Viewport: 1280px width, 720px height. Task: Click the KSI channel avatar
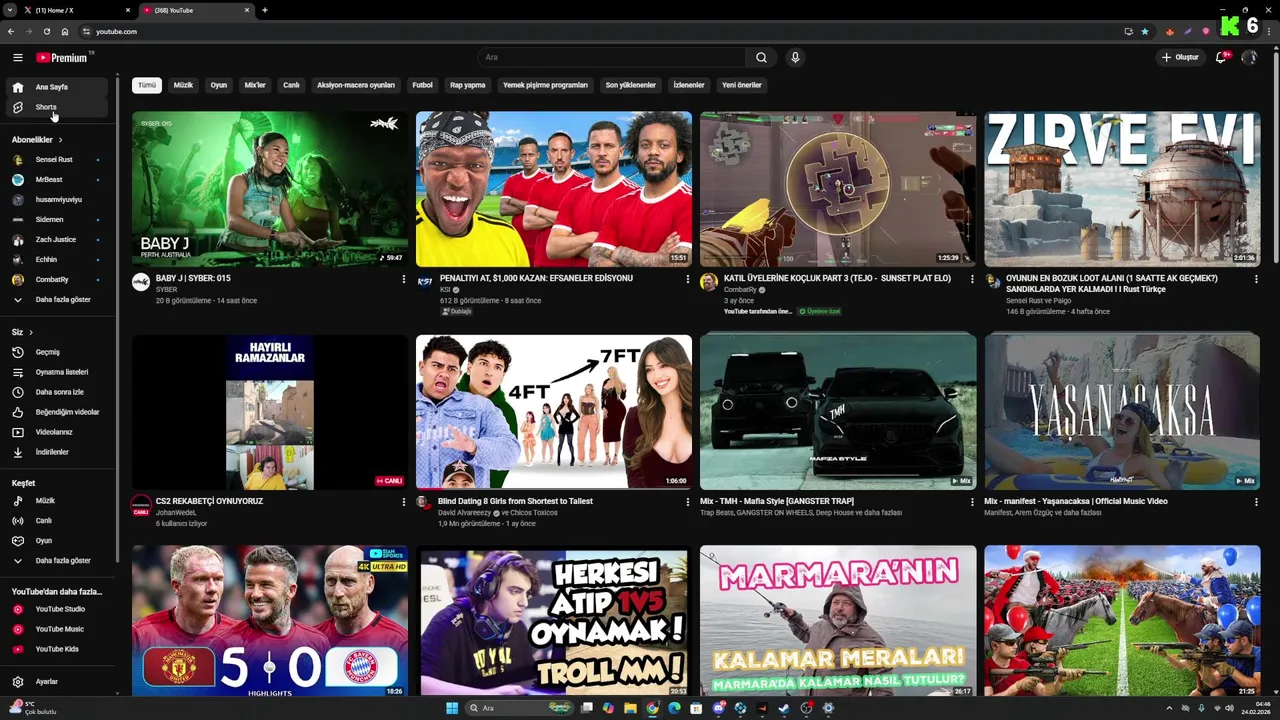pos(425,282)
